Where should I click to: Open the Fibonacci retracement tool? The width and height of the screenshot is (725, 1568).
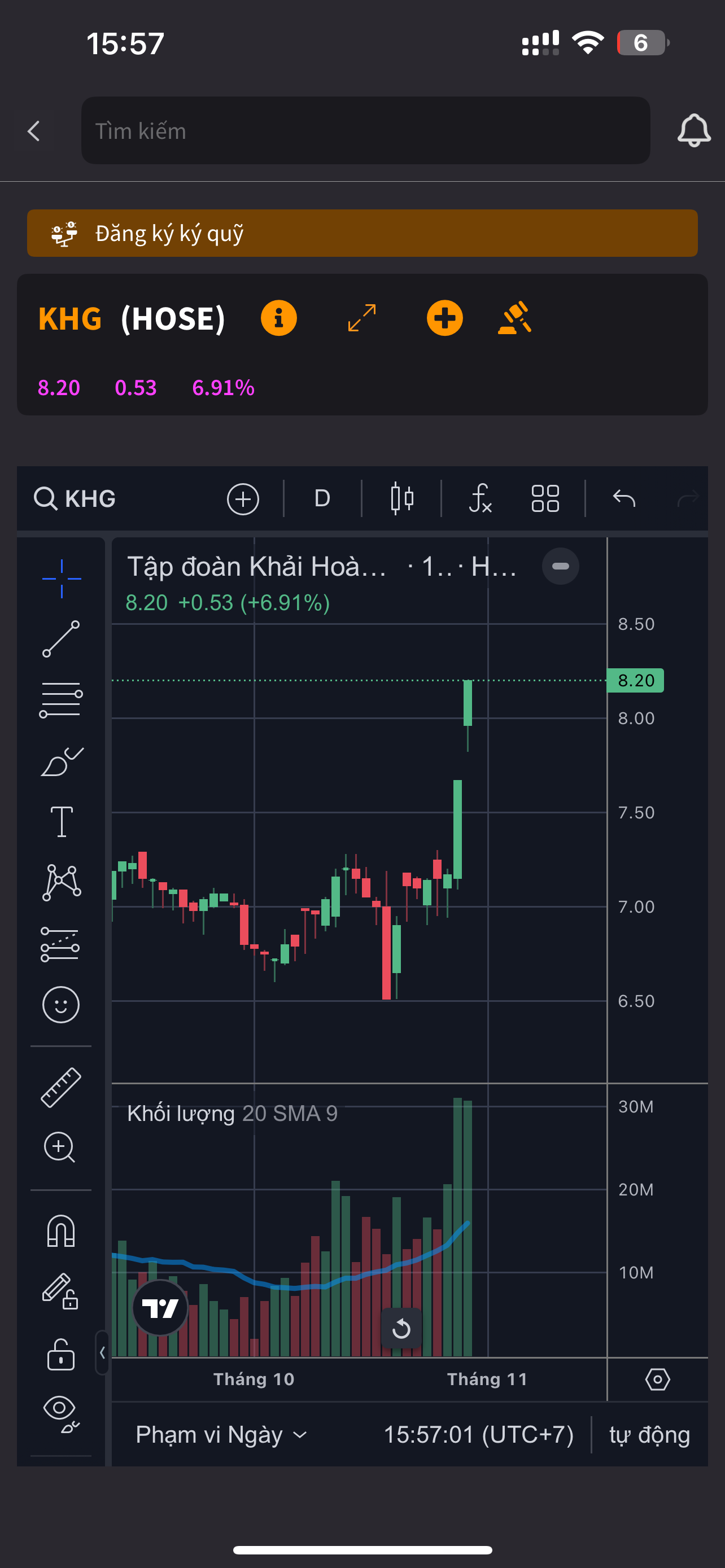pos(61,700)
